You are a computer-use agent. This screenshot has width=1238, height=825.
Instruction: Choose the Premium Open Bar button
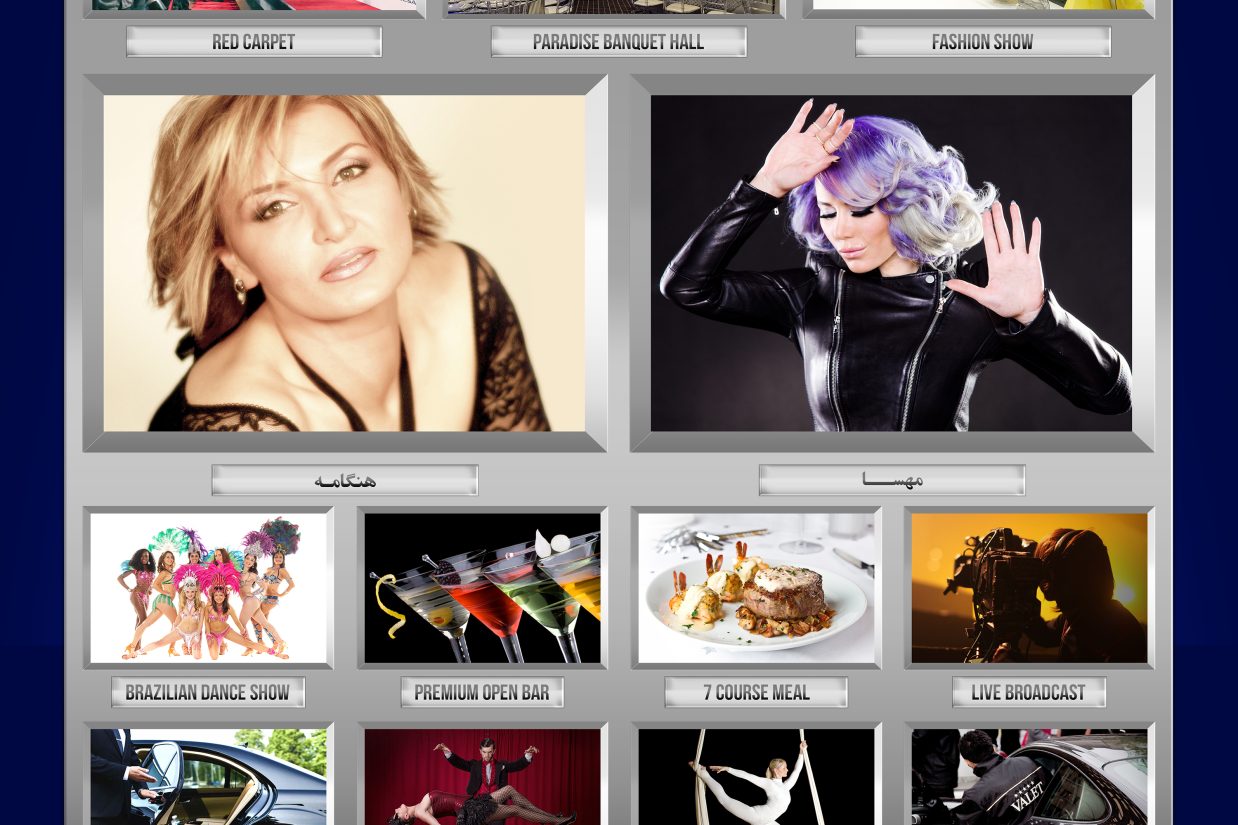[482, 692]
